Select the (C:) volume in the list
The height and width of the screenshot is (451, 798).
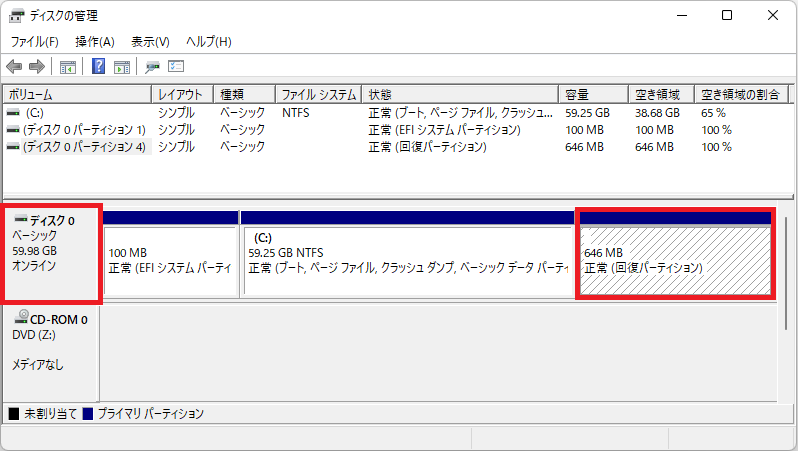(x=35, y=112)
